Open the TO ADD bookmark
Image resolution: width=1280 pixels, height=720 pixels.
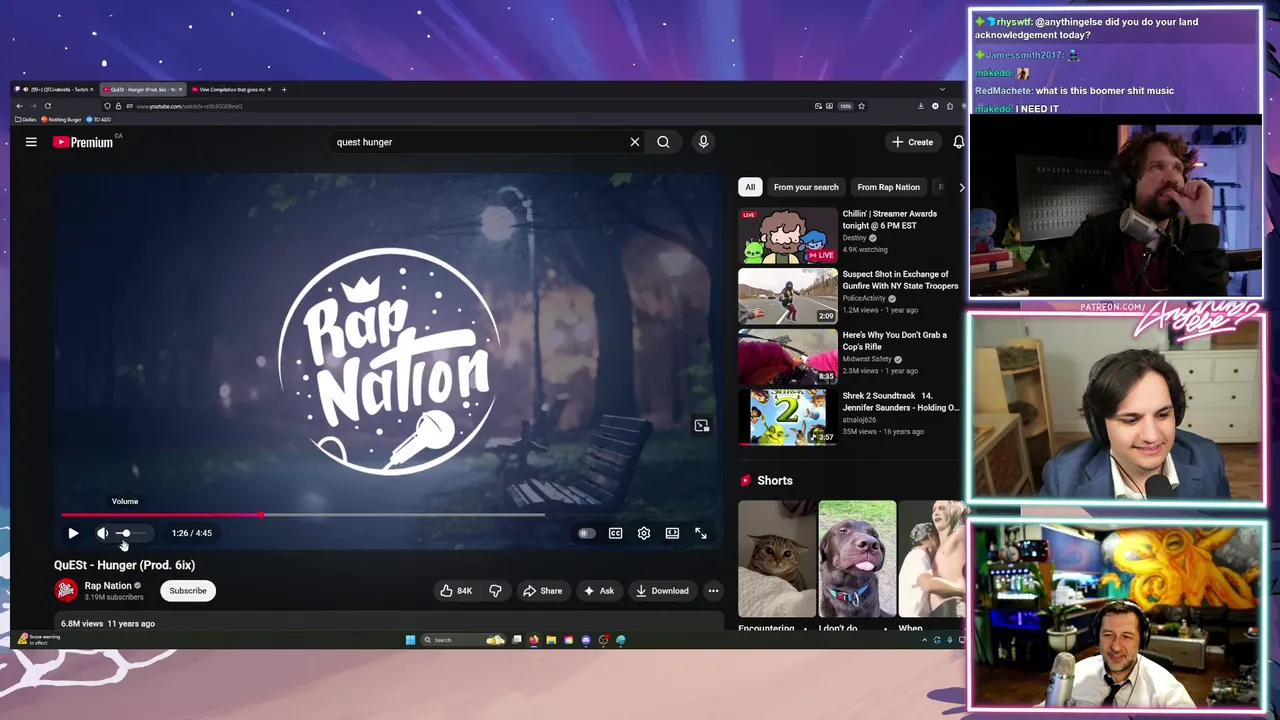(x=99, y=119)
